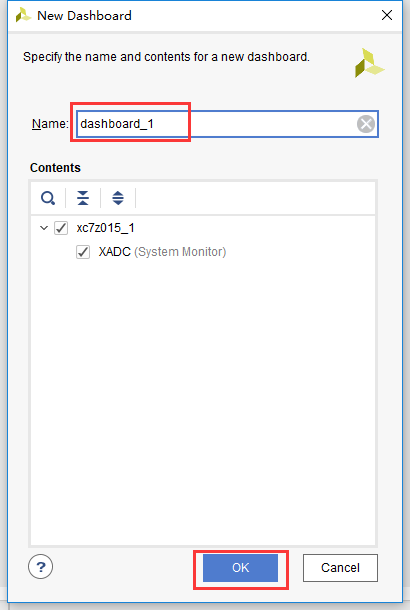Collapse all items in Contents tree
The height and width of the screenshot is (610, 410).
point(83,198)
